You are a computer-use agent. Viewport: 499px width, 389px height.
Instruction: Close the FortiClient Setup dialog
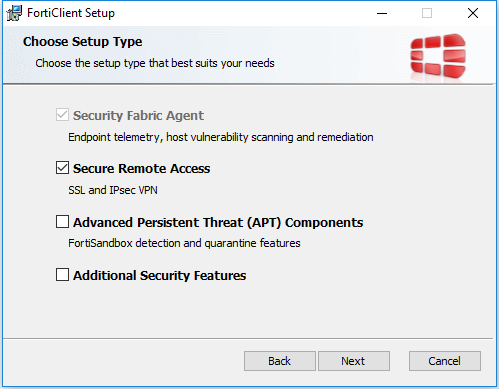473,13
